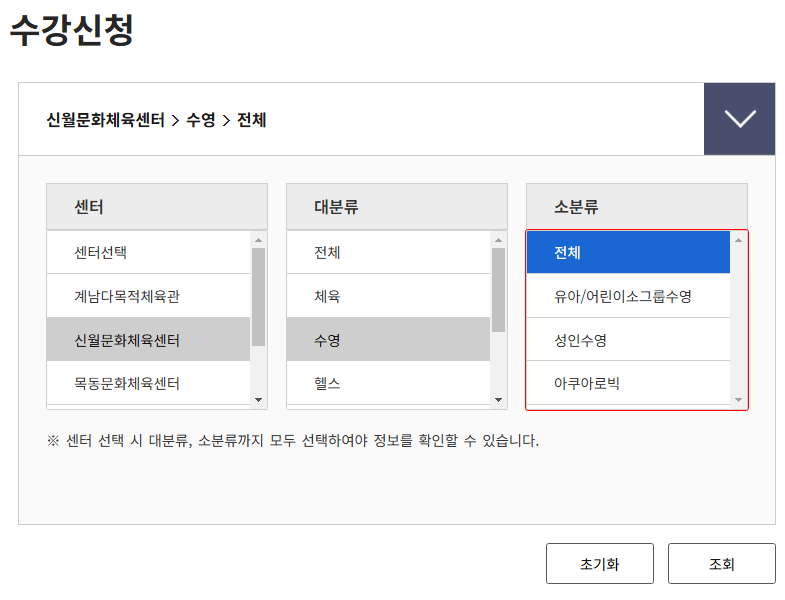Select 신월문화체육센터 in center list
Image resolution: width=785 pixels, height=600 pixels.
pyautogui.click(x=148, y=340)
